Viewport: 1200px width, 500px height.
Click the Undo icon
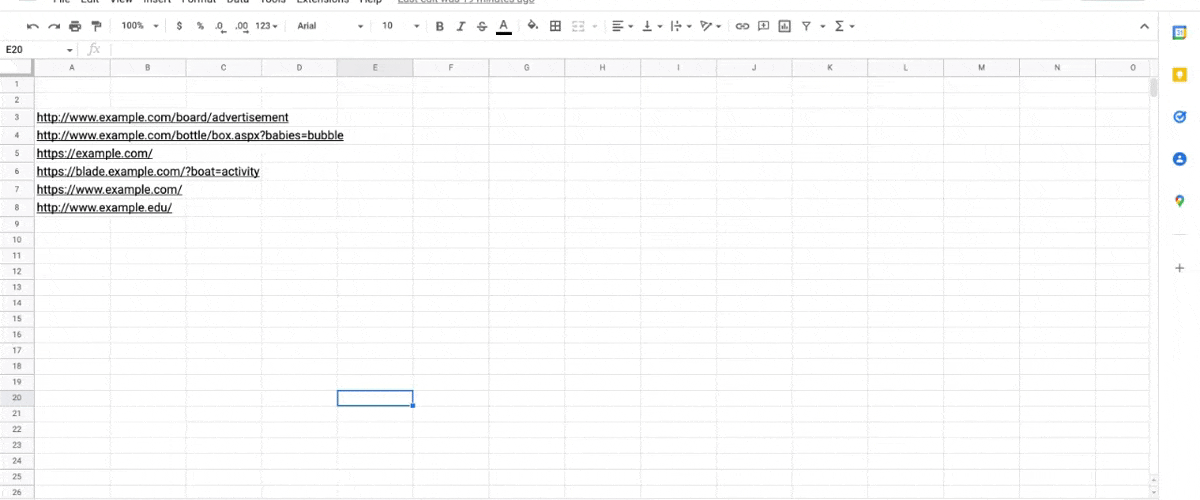[x=33, y=26]
